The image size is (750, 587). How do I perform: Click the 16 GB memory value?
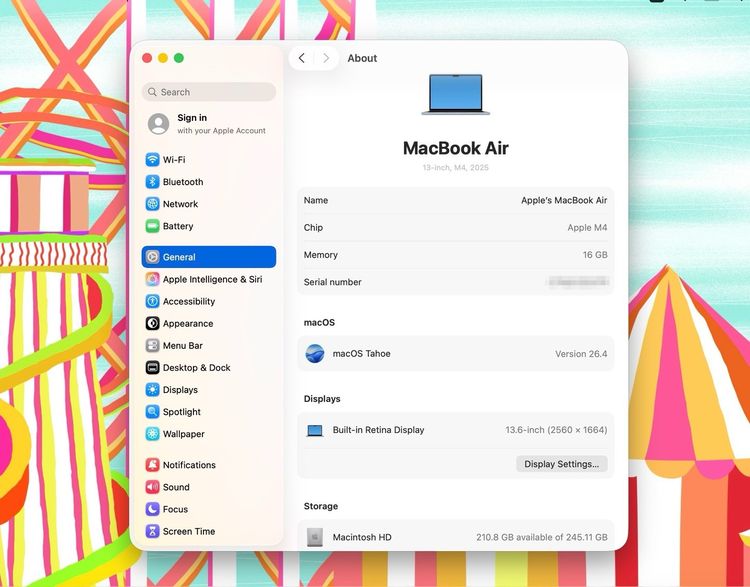tap(595, 255)
